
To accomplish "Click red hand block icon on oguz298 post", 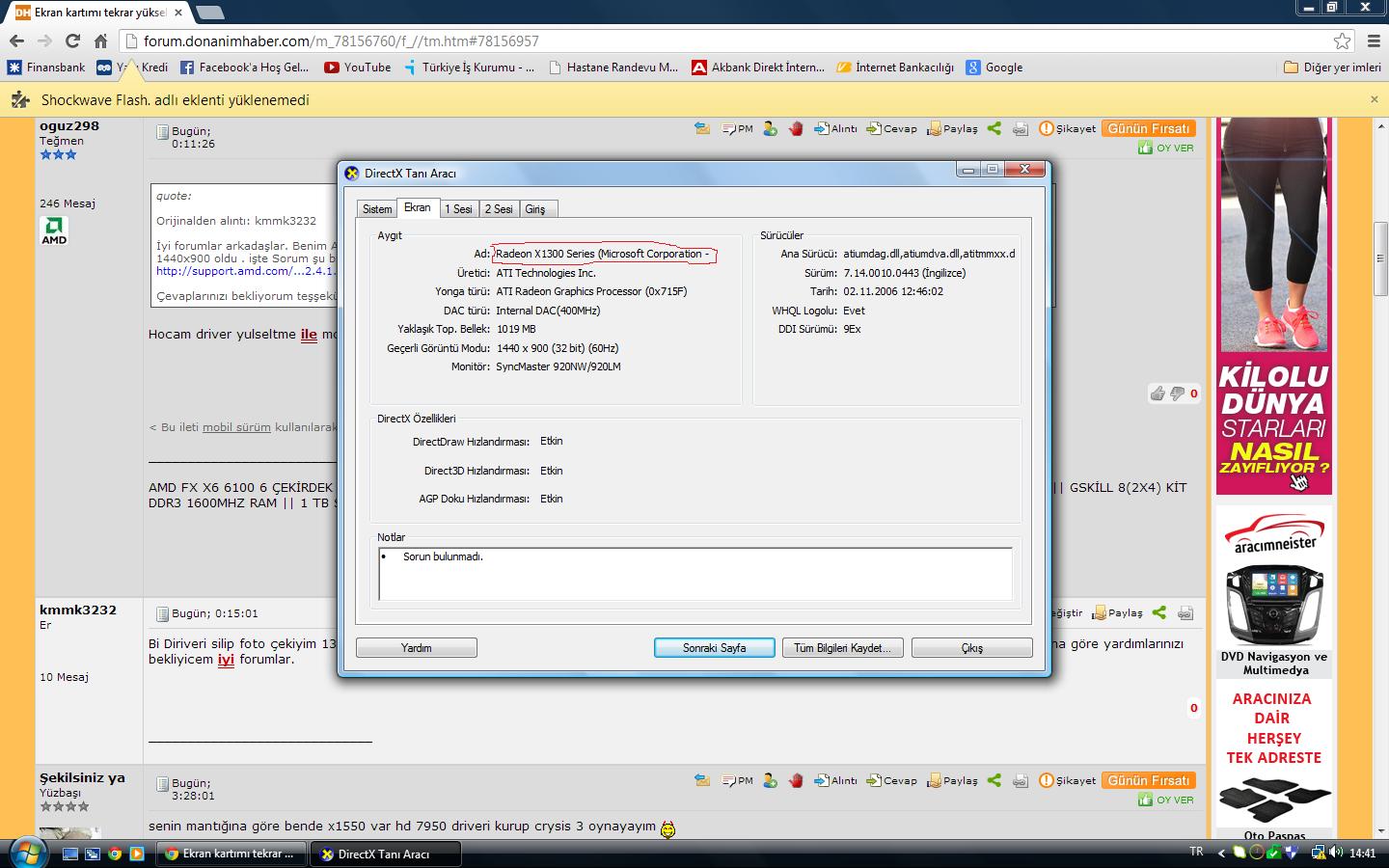I will 796,128.
